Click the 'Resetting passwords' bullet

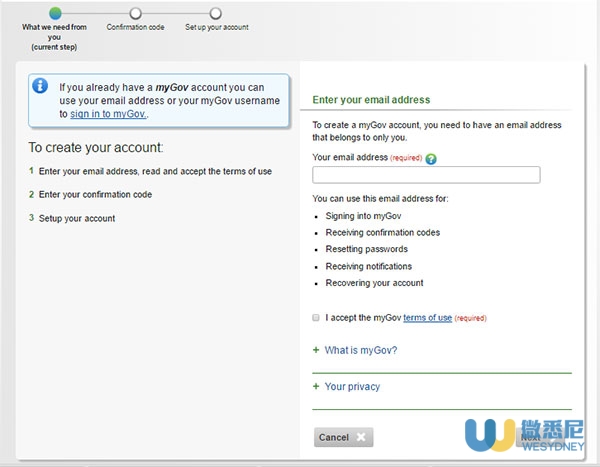coord(367,249)
